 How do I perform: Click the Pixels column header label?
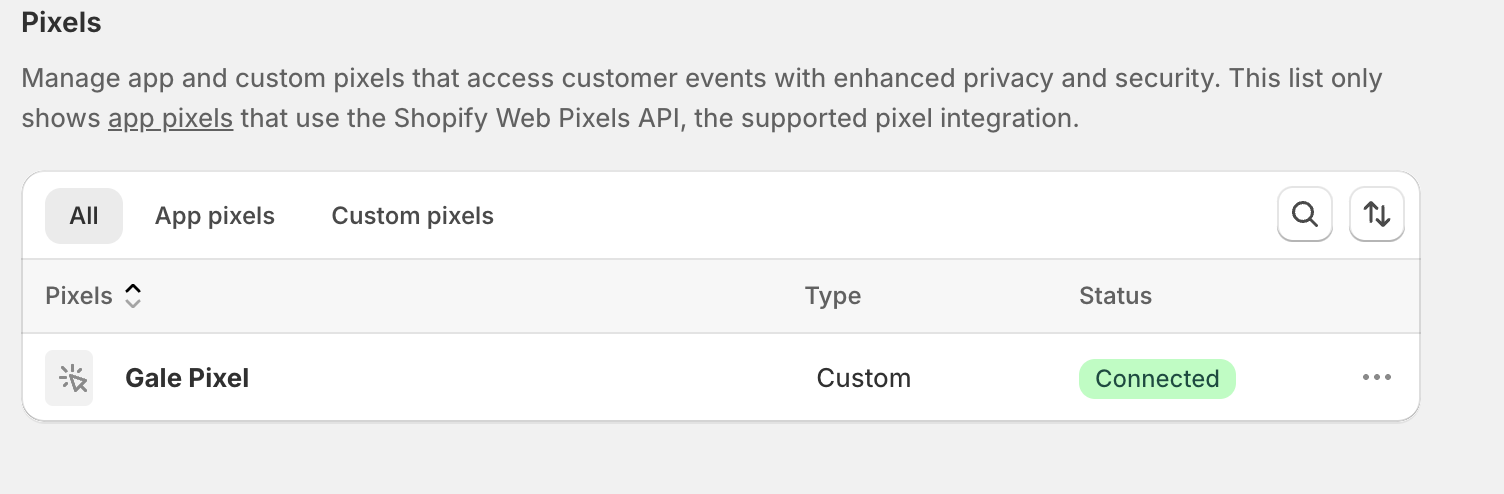coord(79,296)
